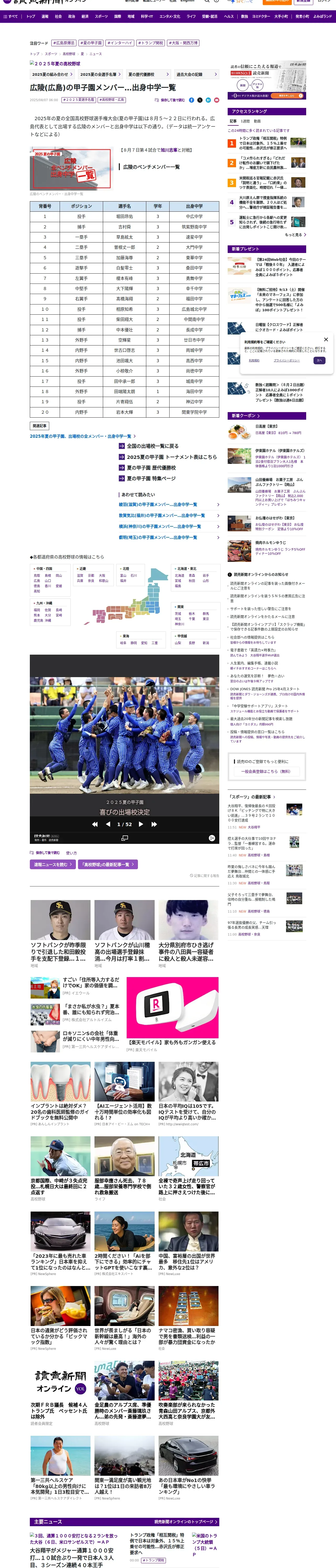Open the ヨミドクター nav item

(x=261, y=16)
